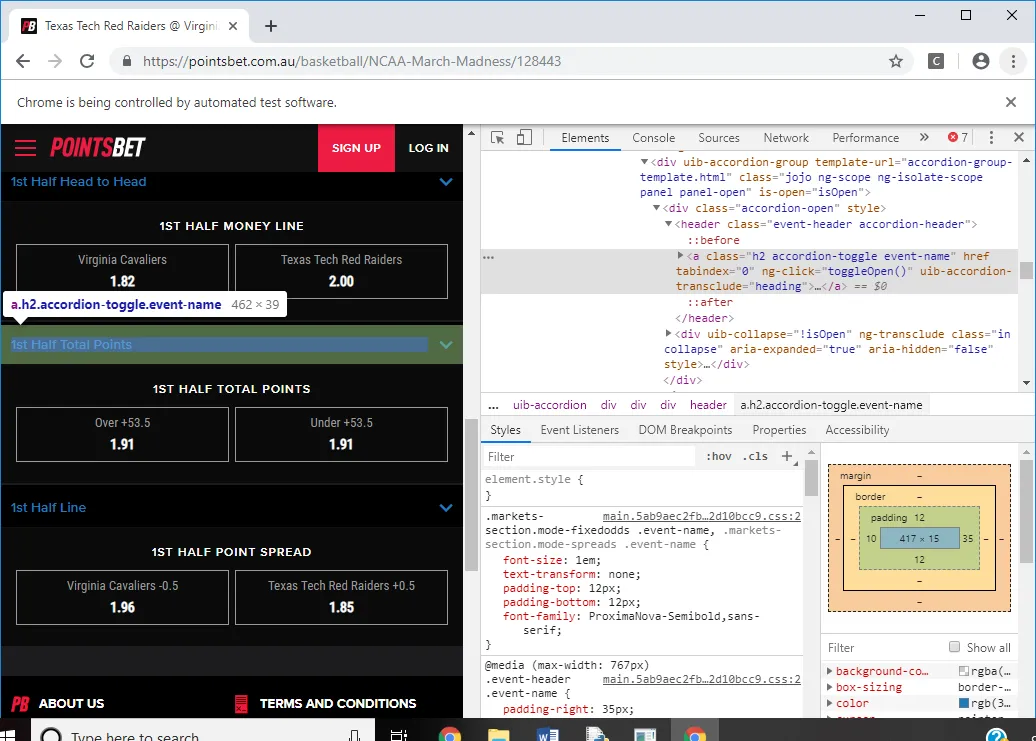The width and height of the screenshot is (1036, 741).
Task: Expand the background-color computed property
Action: [x=830, y=671]
